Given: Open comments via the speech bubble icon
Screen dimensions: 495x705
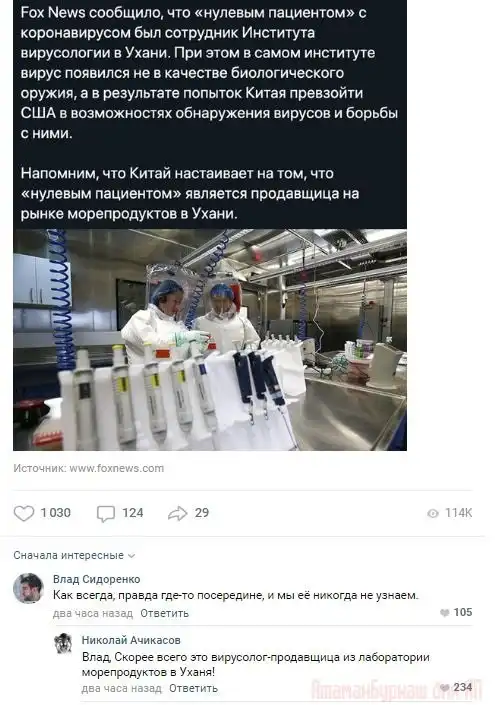Looking at the screenshot, I should point(106,513).
